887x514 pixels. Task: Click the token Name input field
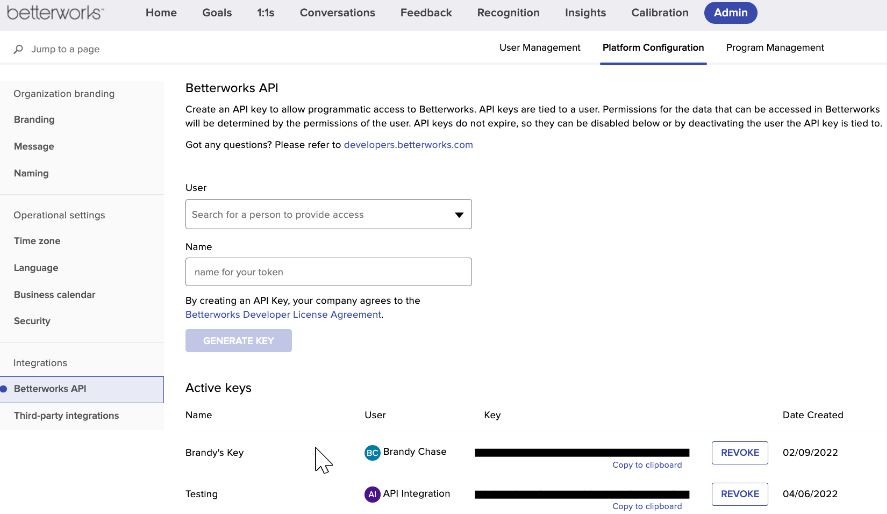coord(328,272)
